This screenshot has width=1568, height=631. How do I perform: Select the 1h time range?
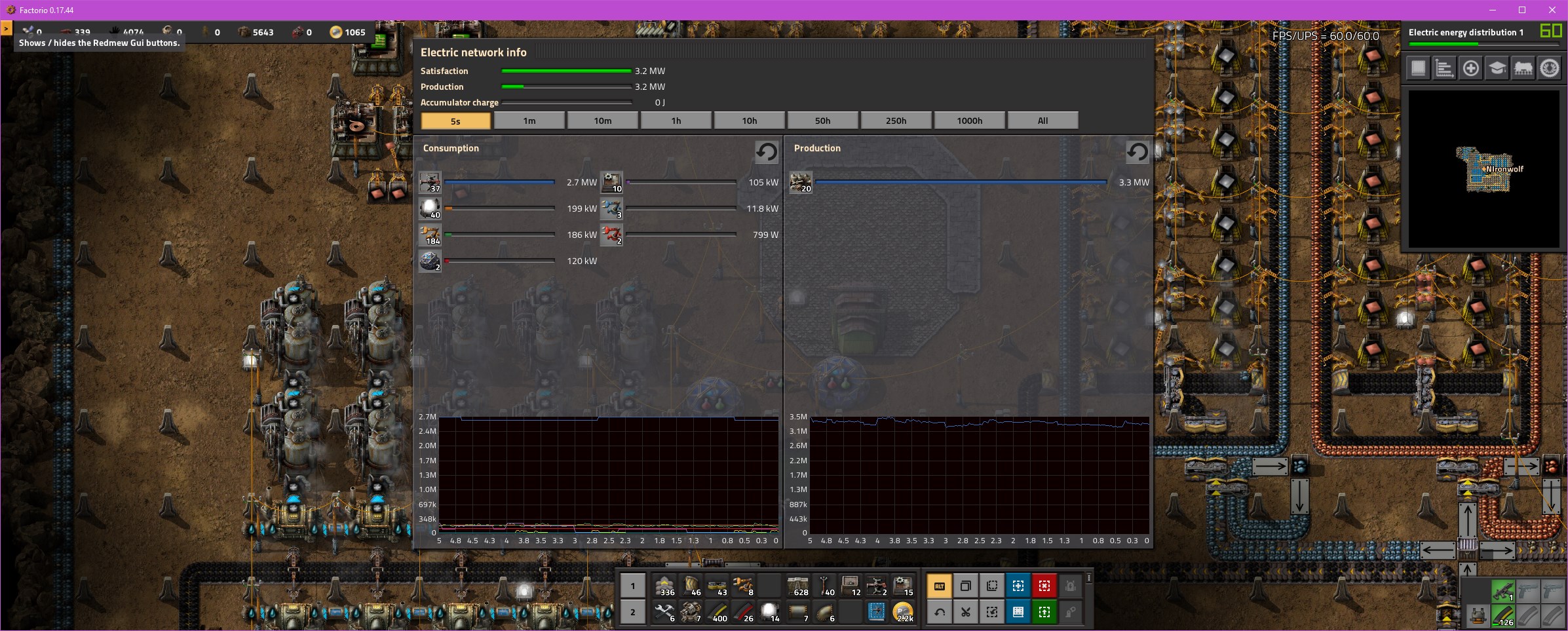coord(676,121)
